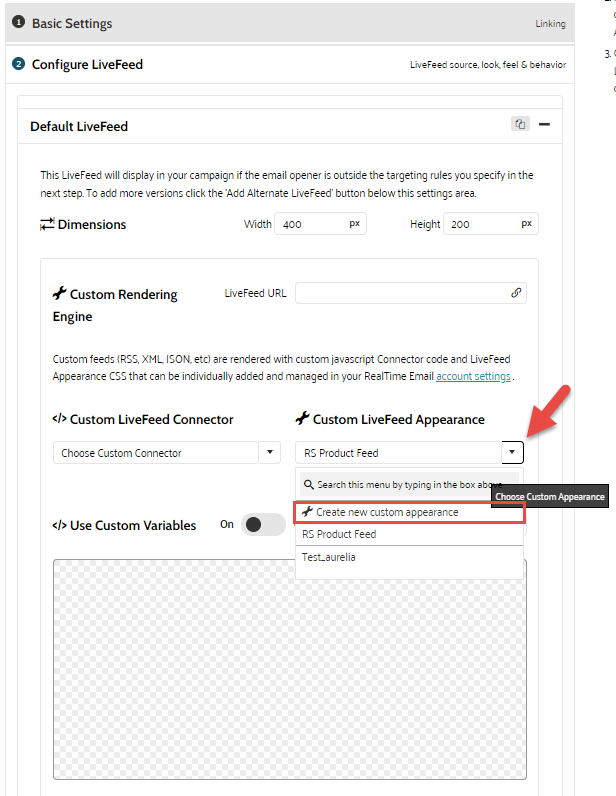Click 'LiveFeed source, look, feel & behavior' text
This screenshot has height=796, width=616.
[488, 64]
